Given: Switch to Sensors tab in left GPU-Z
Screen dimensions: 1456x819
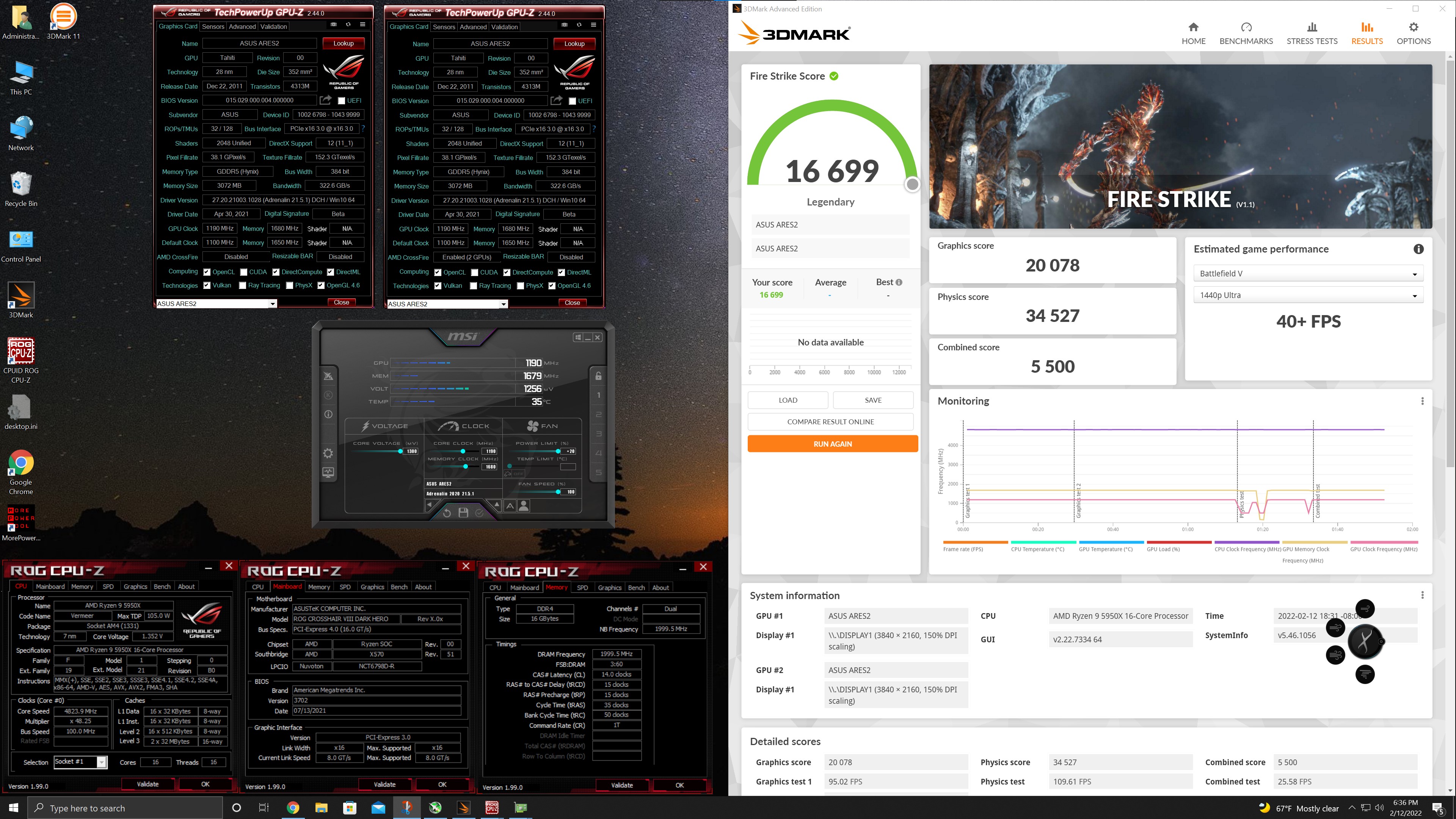Looking at the screenshot, I should tap(213, 27).
